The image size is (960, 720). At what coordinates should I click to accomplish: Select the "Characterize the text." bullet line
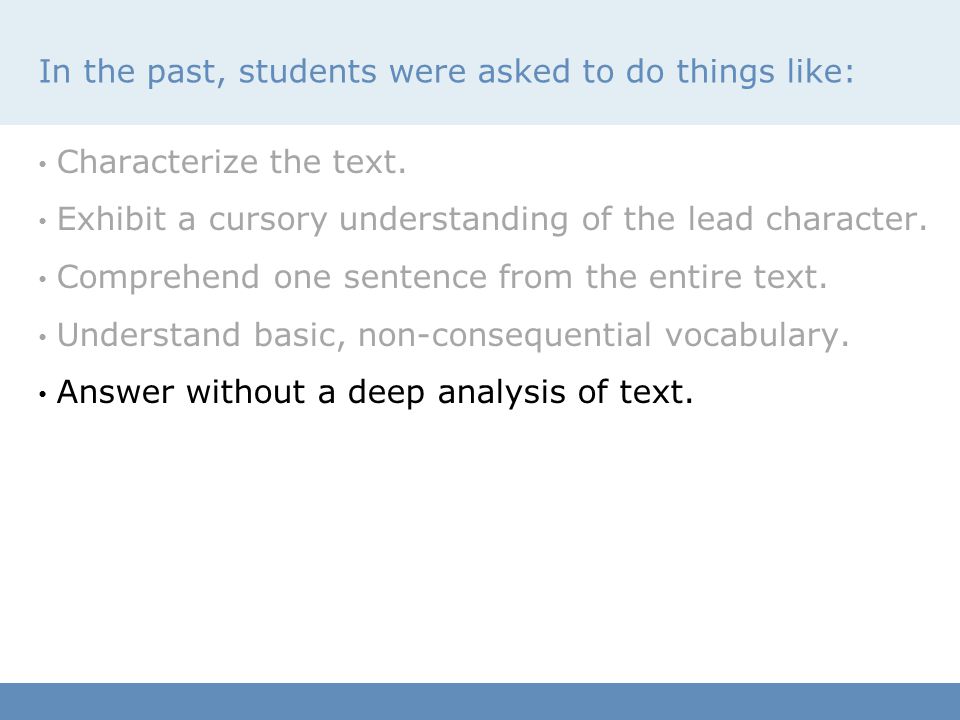(231, 163)
